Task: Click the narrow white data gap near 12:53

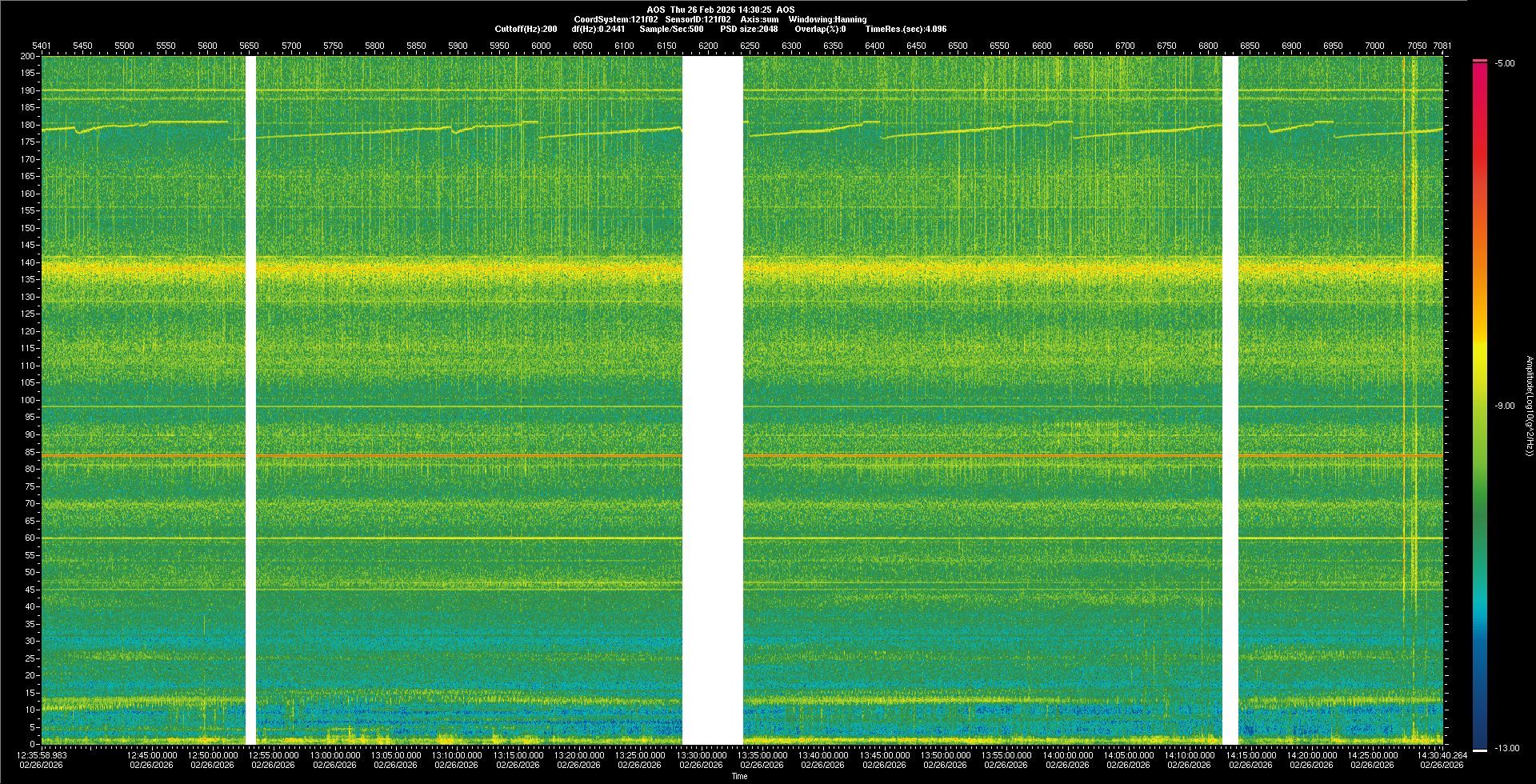Action: tap(250, 400)
